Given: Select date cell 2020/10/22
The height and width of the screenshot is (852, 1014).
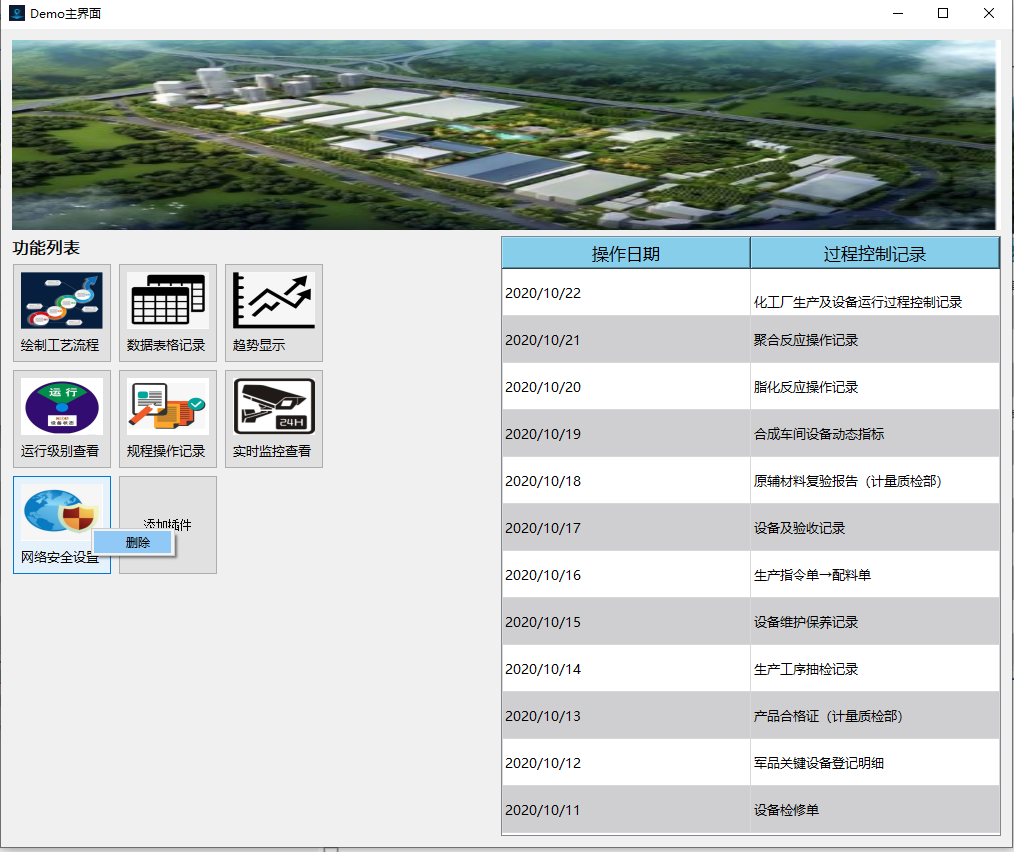Looking at the screenshot, I should tap(626, 292).
